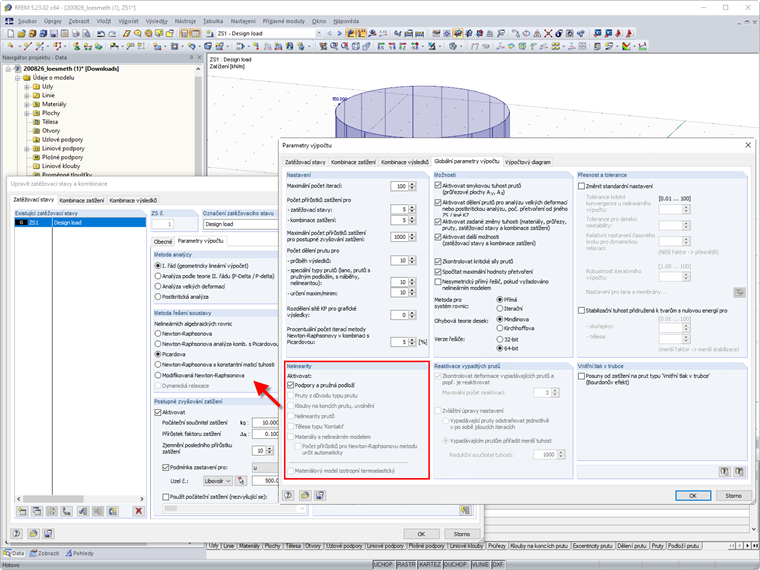Select the Iterační radio button

tap(500, 308)
